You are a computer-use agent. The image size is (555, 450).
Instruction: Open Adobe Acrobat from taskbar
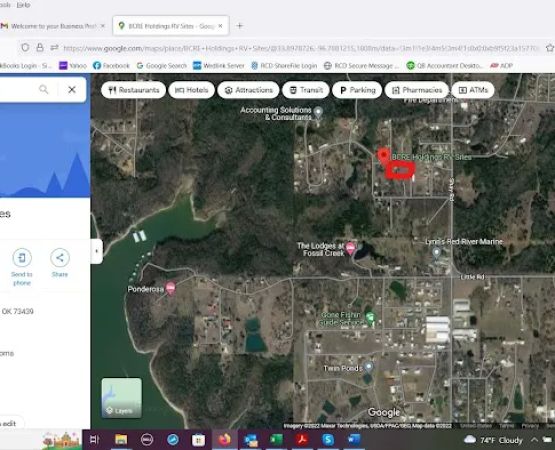click(x=302, y=440)
